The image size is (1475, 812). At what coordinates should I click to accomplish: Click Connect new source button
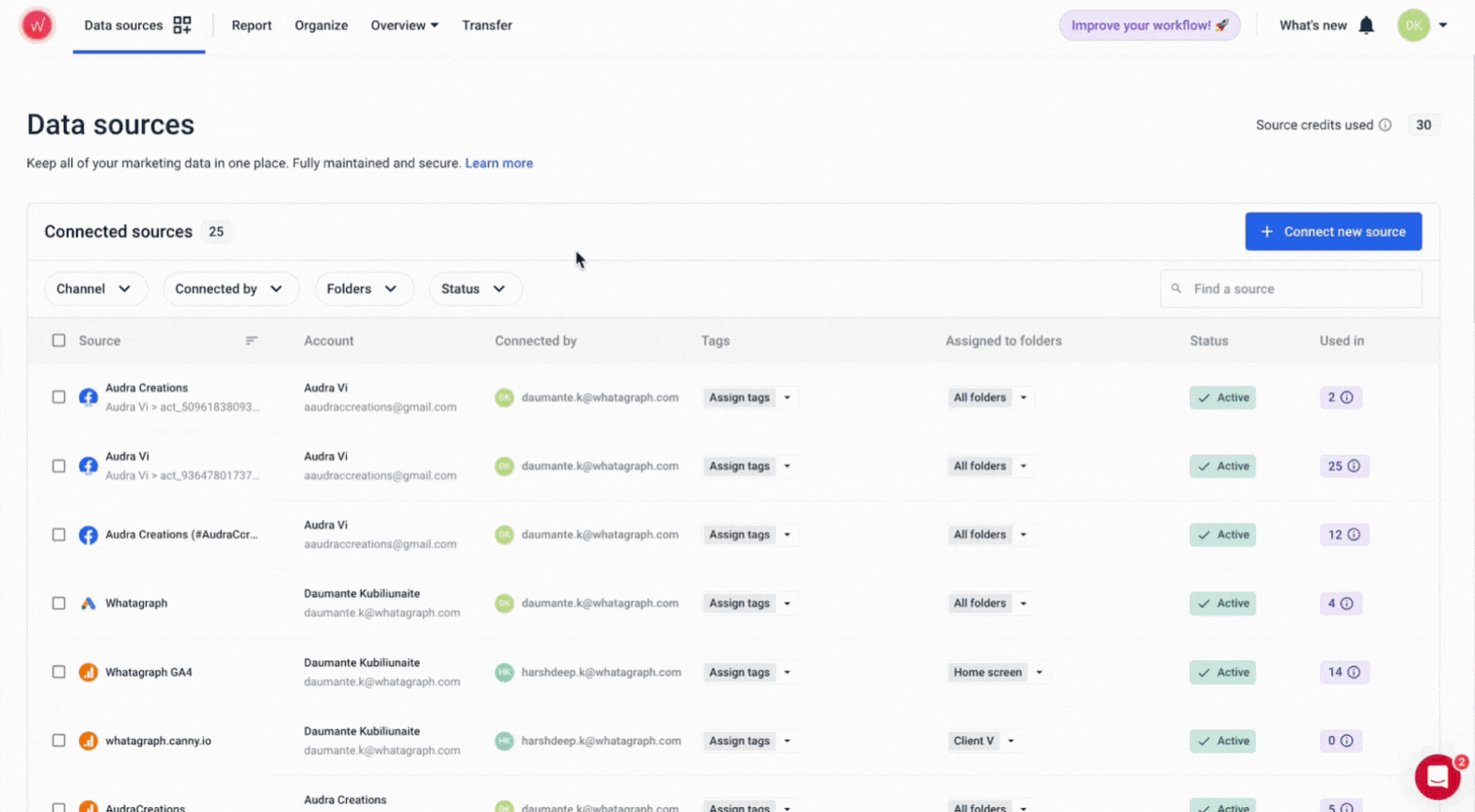point(1333,231)
